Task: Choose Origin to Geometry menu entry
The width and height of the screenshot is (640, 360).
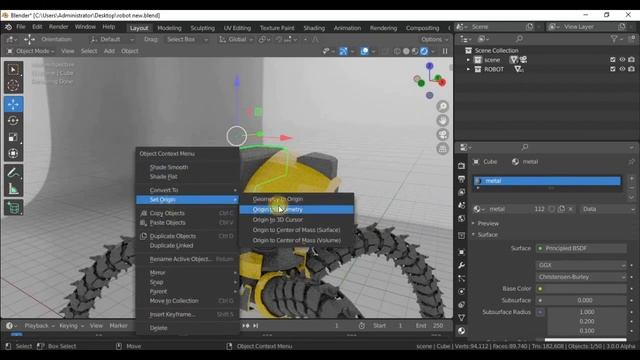Action: click(x=296, y=209)
